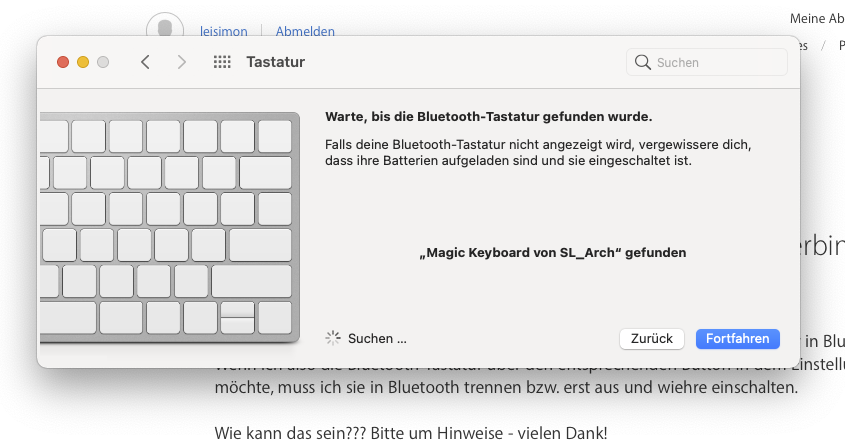
Task: Click "Suchen …" status text
Action: (377, 339)
